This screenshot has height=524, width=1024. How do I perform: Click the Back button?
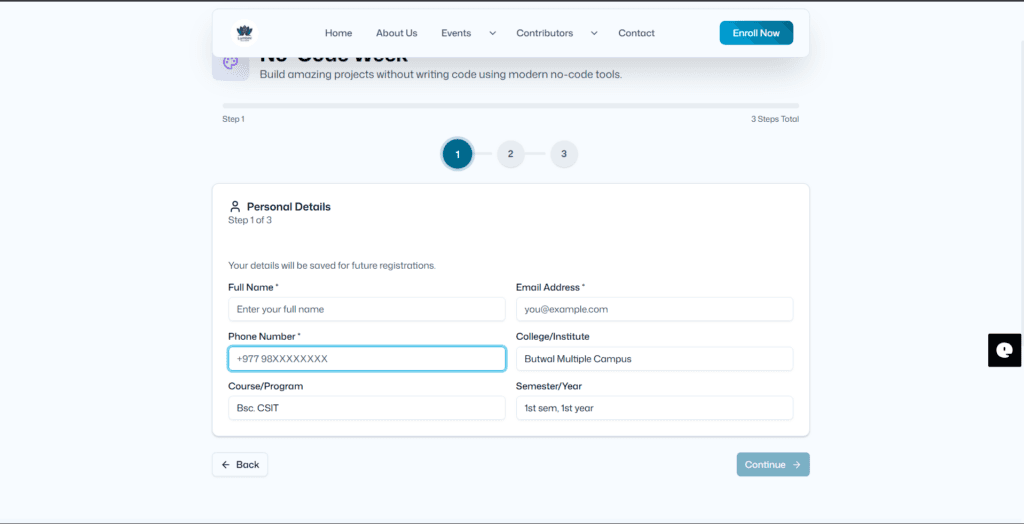point(240,465)
